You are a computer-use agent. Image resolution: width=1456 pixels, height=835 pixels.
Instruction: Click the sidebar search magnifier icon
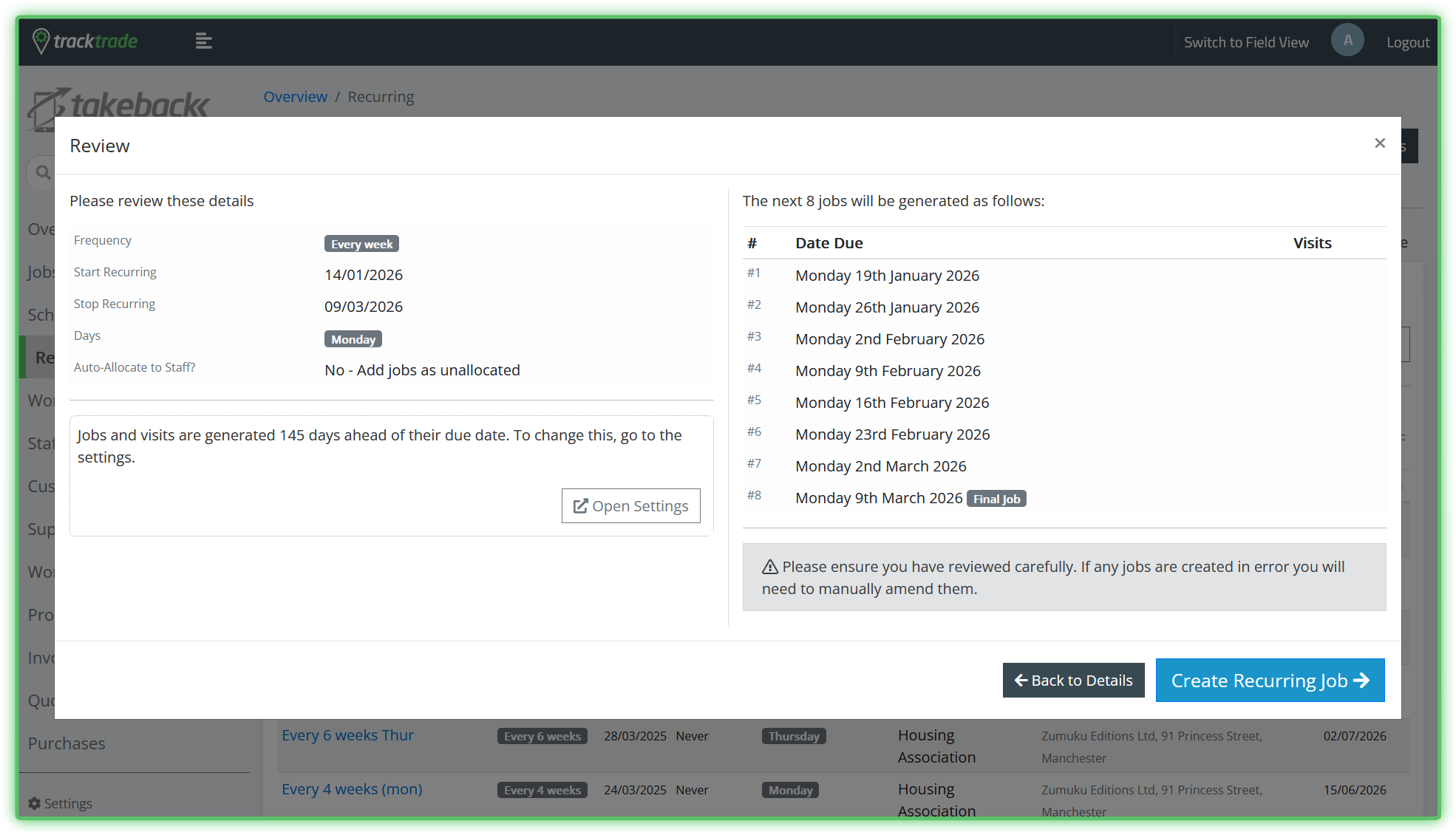(43, 172)
